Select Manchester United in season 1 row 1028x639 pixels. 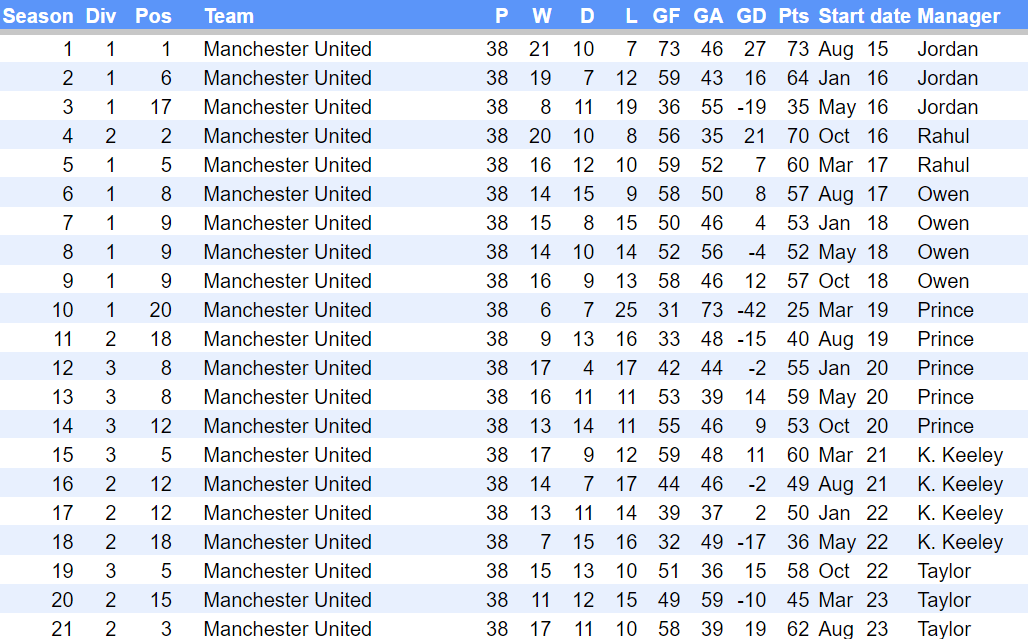click(x=287, y=49)
